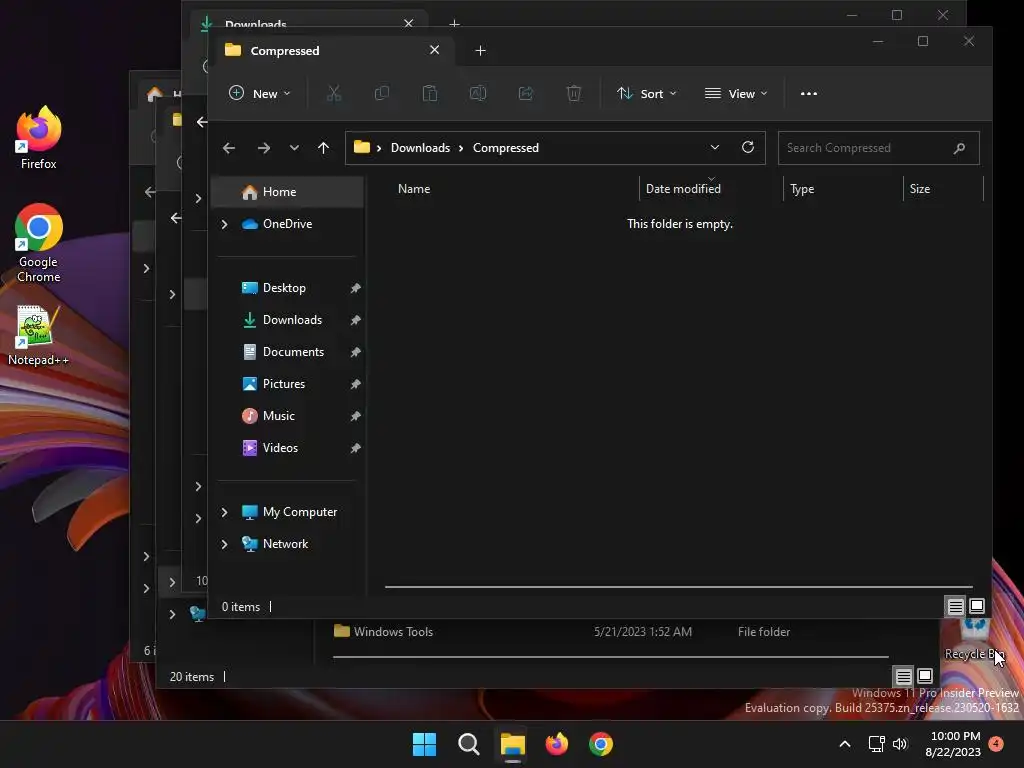The image size is (1024, 768).
Task: Select Windows Tools folder in background window
Action: (392, 632)
